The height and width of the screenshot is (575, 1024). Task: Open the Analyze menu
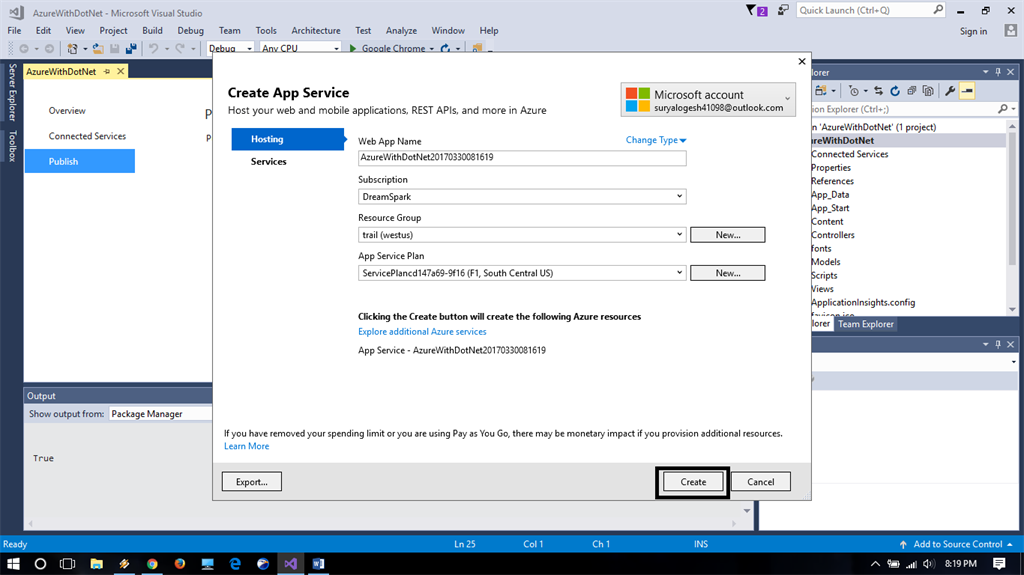point(401,31)
